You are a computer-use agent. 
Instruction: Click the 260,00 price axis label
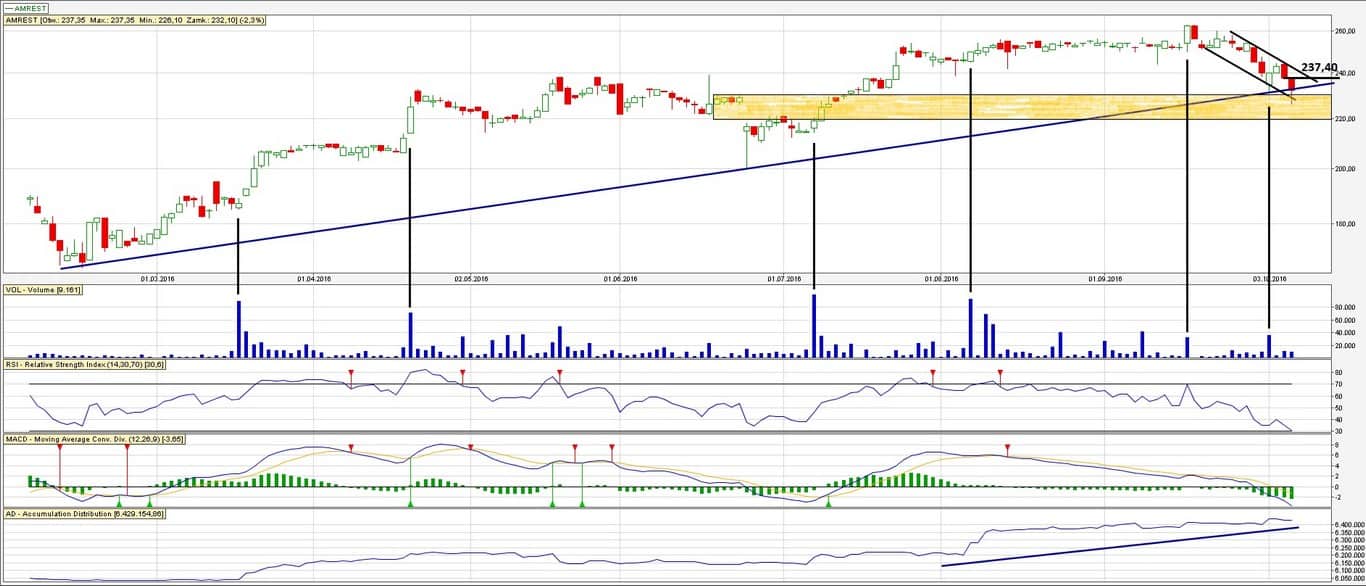1345,31
